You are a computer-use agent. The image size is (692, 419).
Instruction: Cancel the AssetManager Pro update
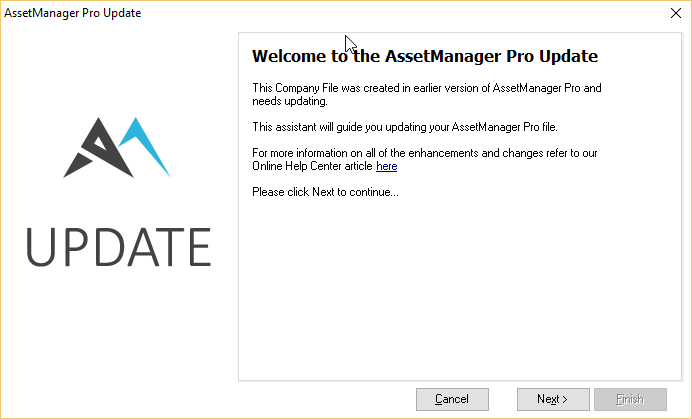pyautogui.click(x=452, y=399)
